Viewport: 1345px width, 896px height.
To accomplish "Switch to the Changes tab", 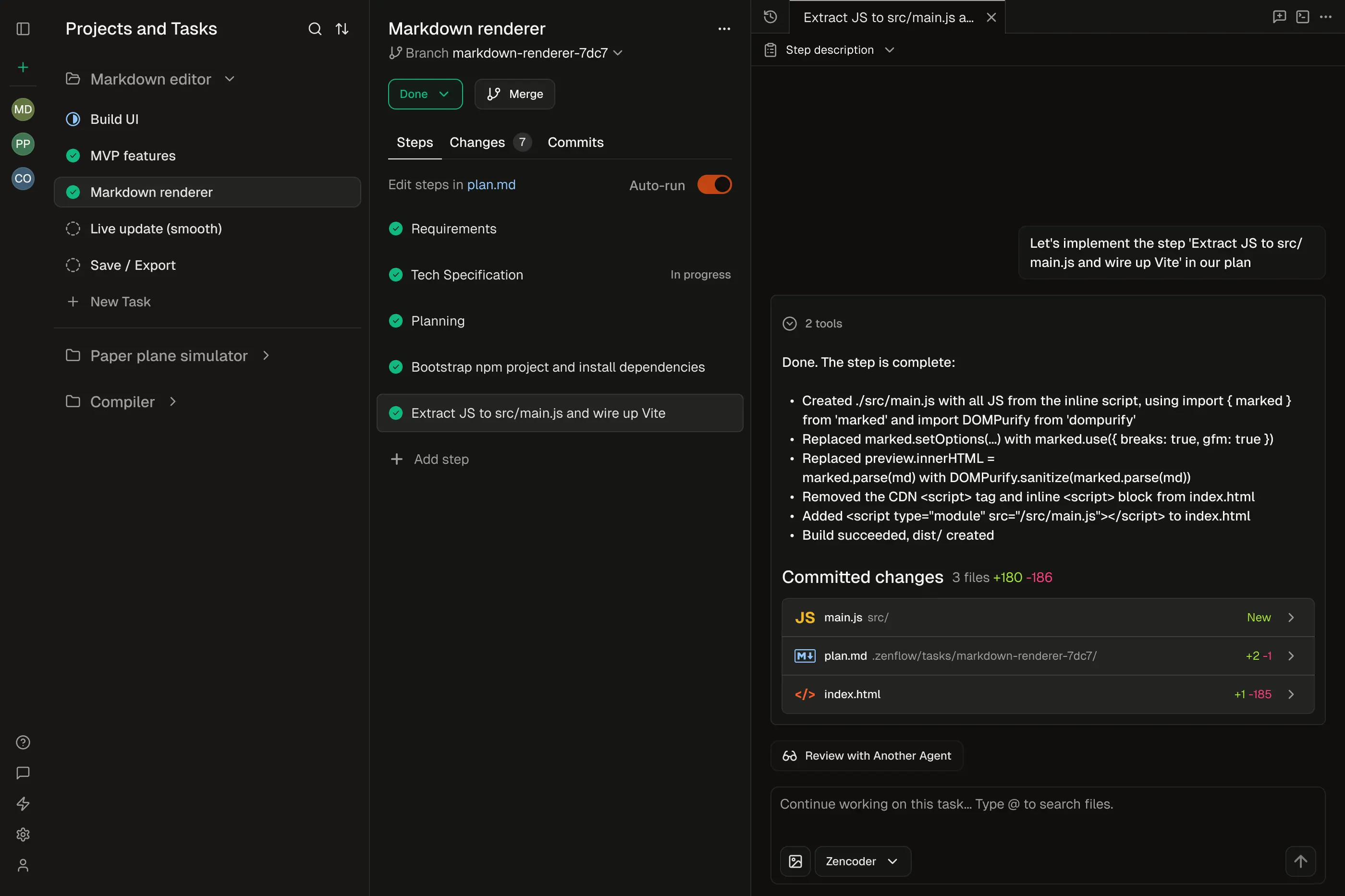I will pyautogui.click(x=477, y=142).
